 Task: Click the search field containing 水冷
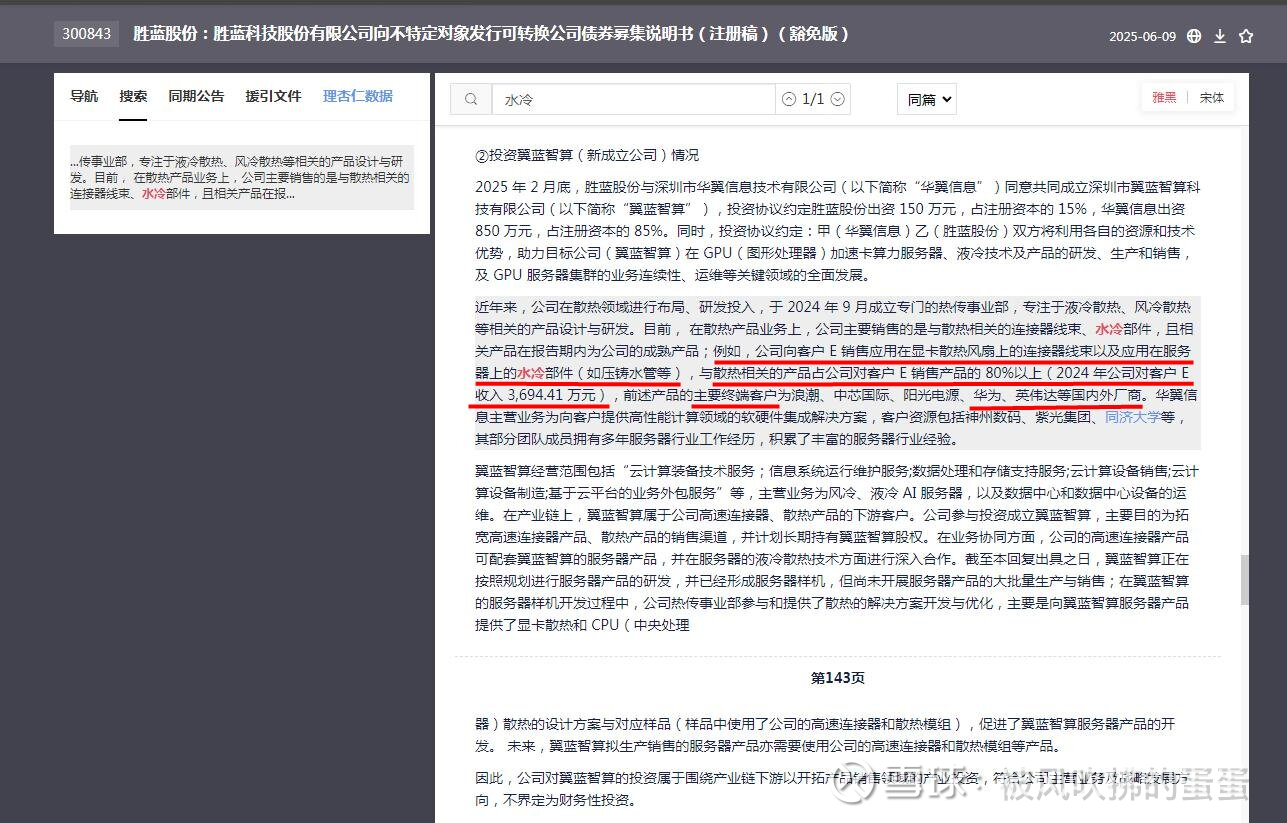coord(633,99)
